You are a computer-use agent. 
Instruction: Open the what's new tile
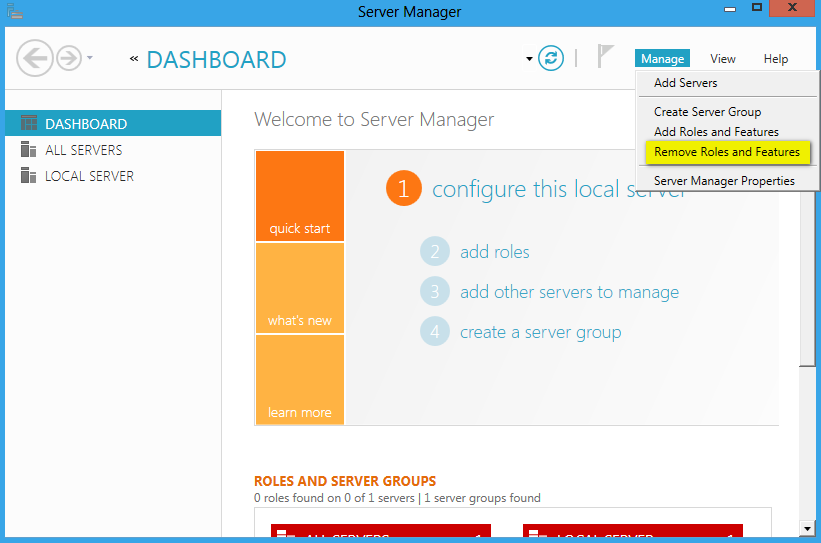click(299, 288)
